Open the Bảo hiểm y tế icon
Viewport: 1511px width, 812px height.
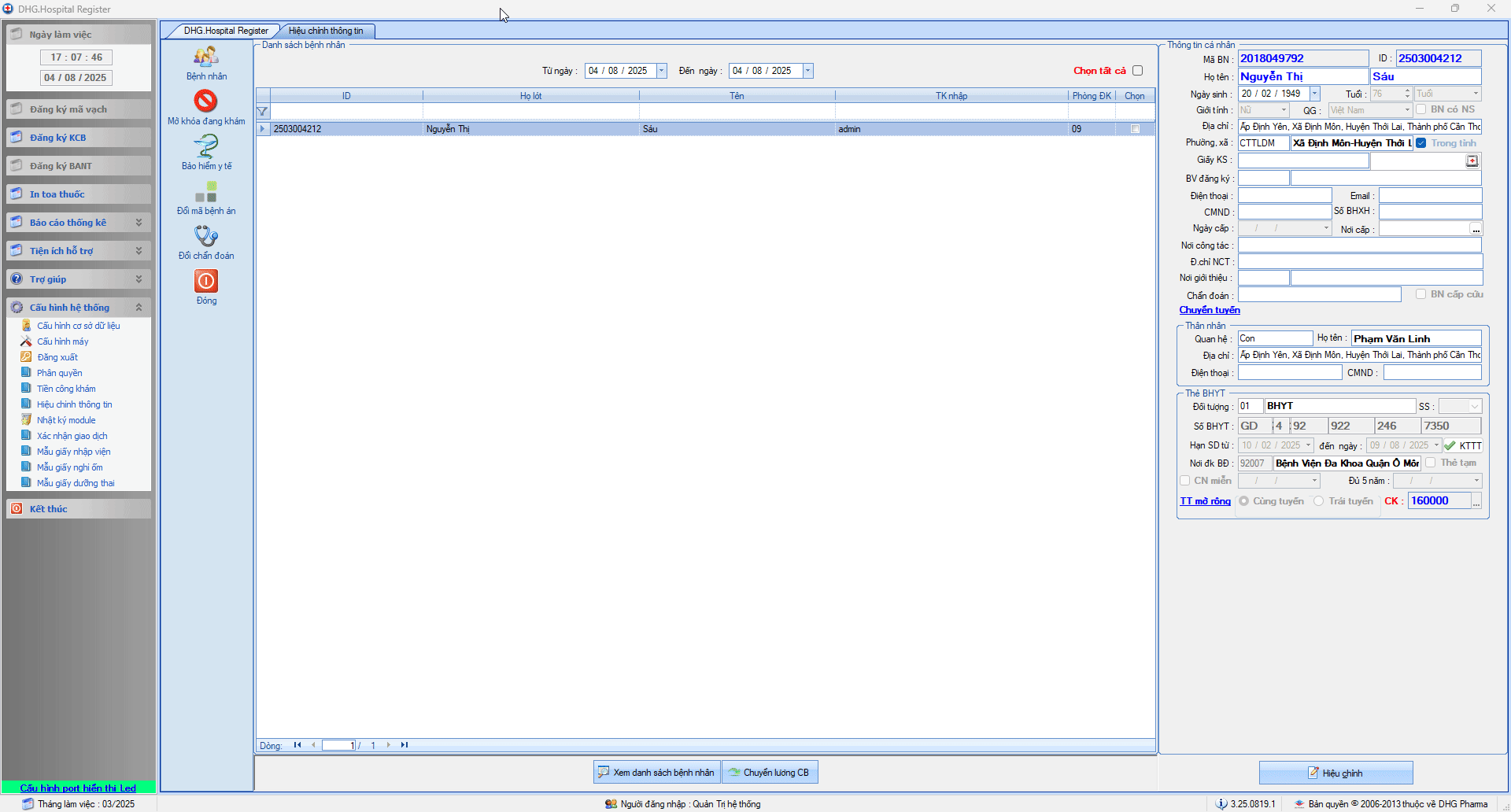pos(206,146)
